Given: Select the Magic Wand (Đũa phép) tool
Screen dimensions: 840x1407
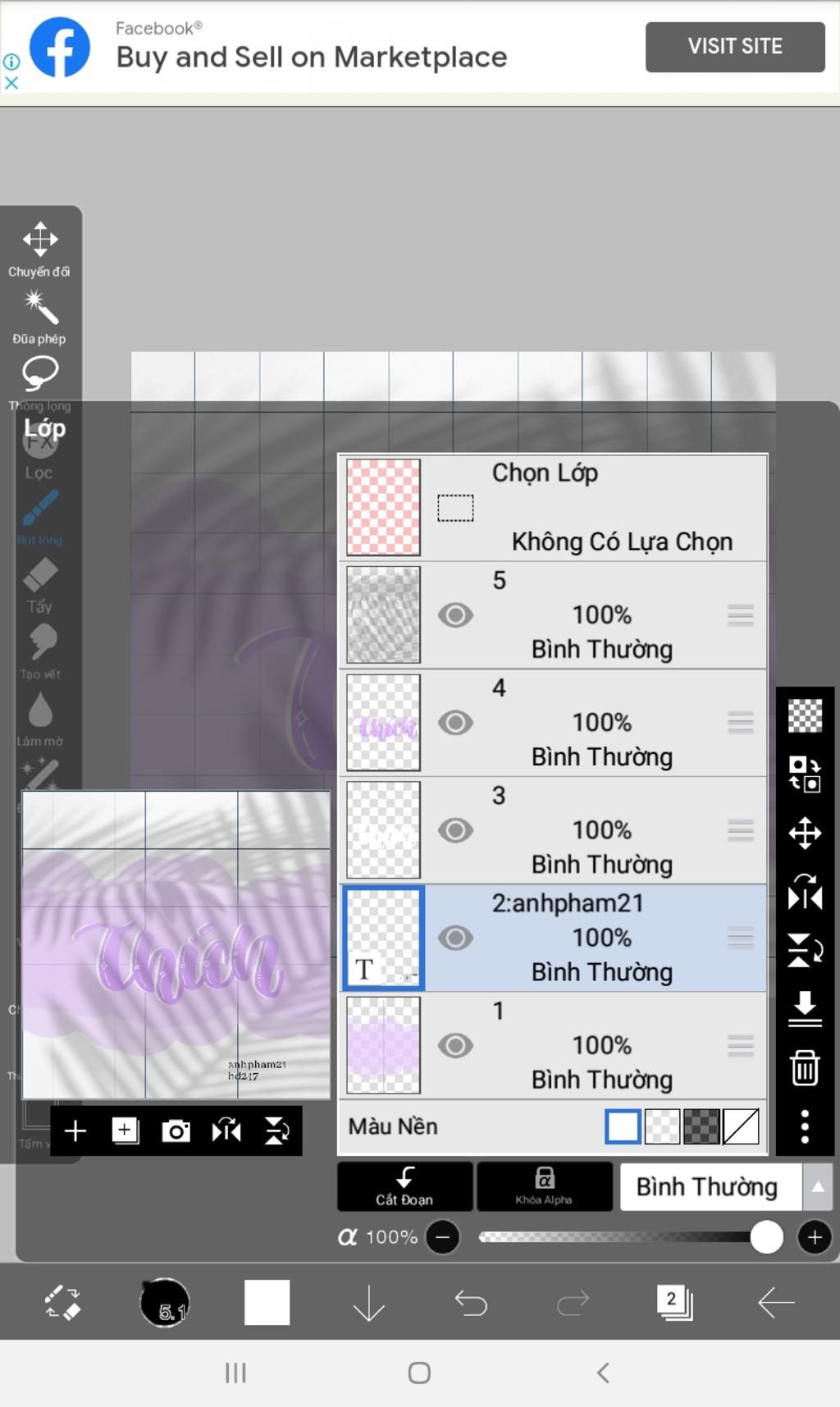Looking at the screenshot, I should (39, 317).
